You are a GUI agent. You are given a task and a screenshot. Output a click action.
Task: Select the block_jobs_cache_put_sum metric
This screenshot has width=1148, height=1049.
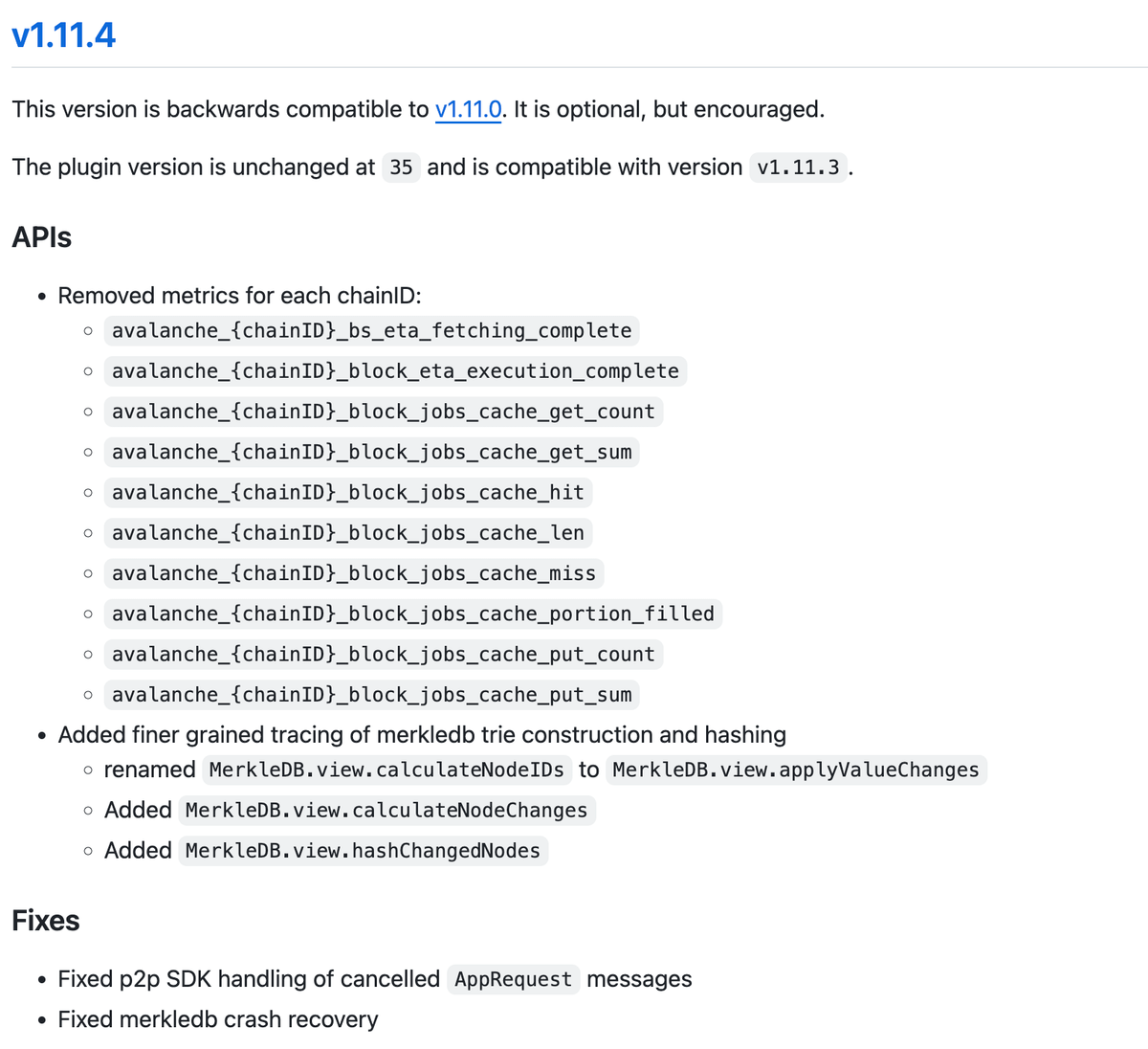pyautogui.click(x=371, y=695)
